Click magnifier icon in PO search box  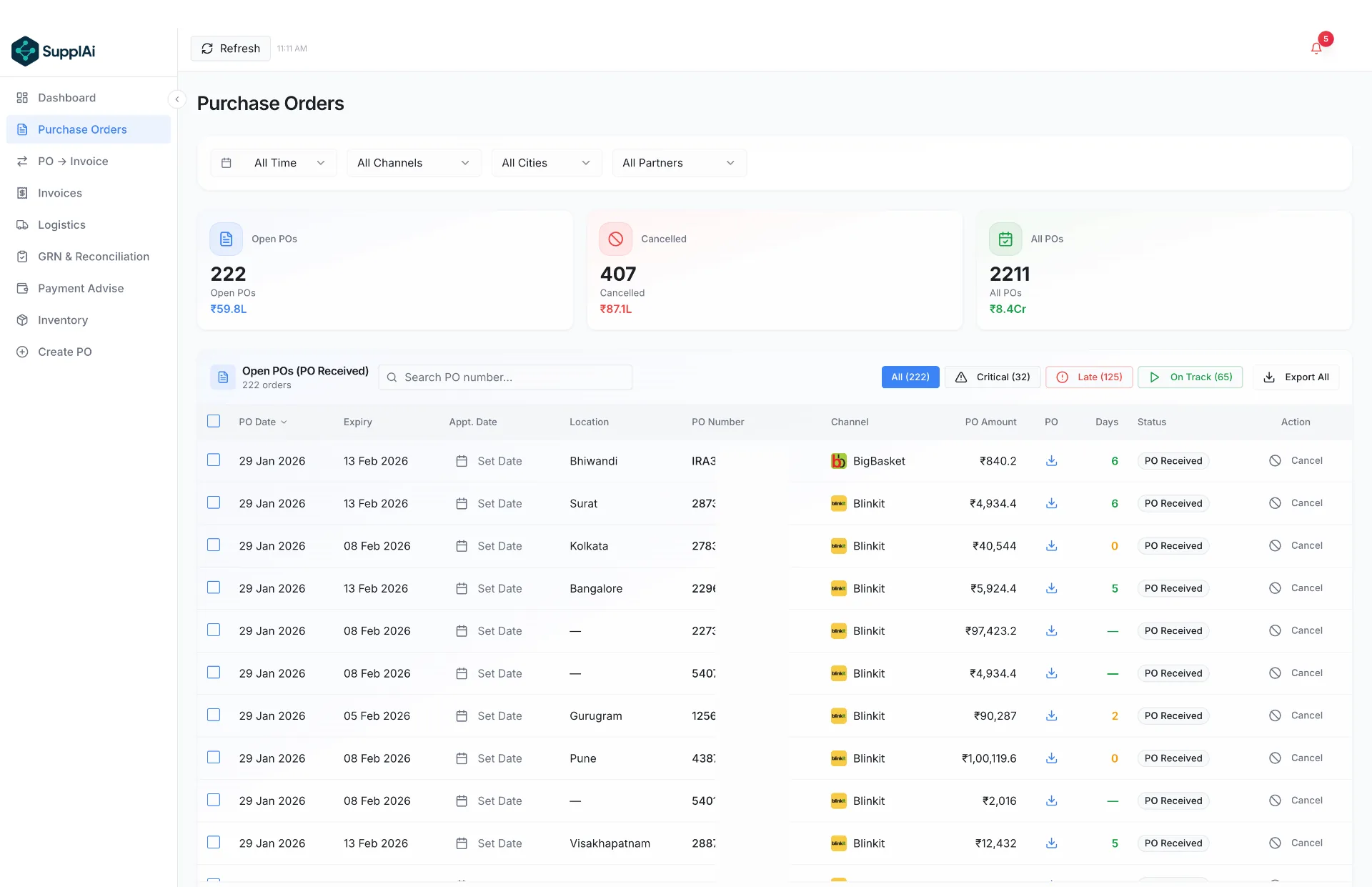392,377
